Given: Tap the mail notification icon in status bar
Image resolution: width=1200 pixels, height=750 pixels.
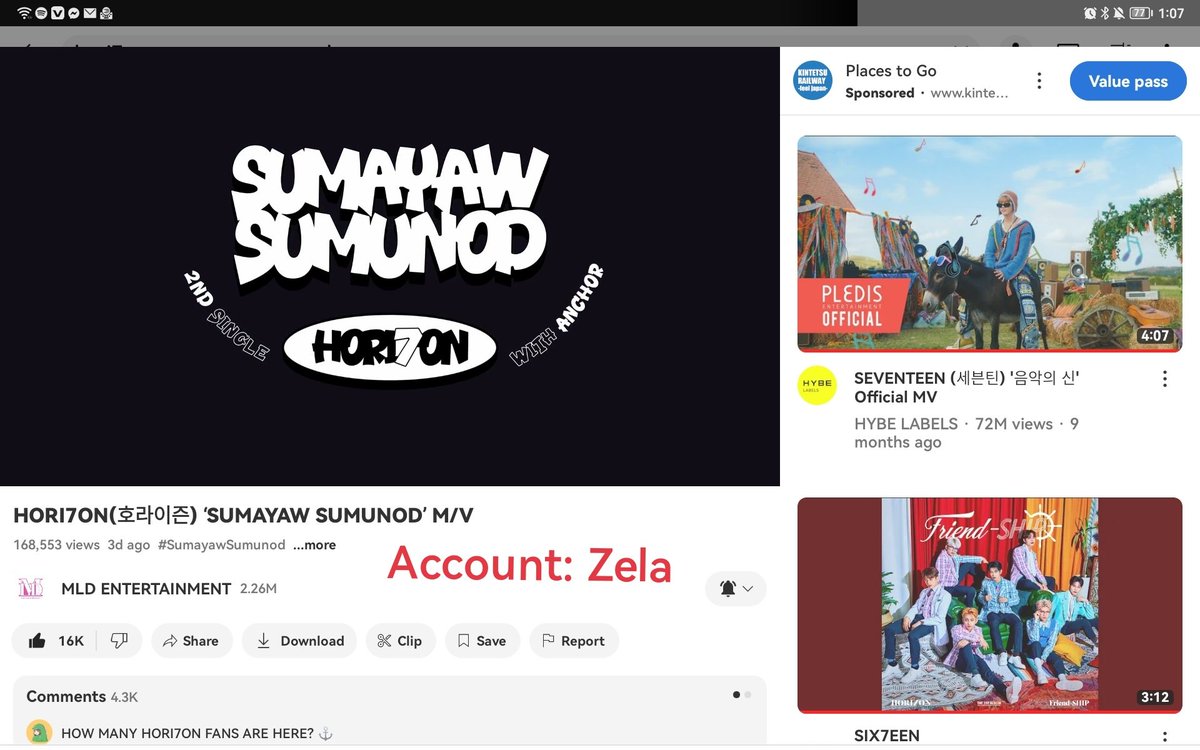Looking at the screenshot, I should click(x=90, y=13).
